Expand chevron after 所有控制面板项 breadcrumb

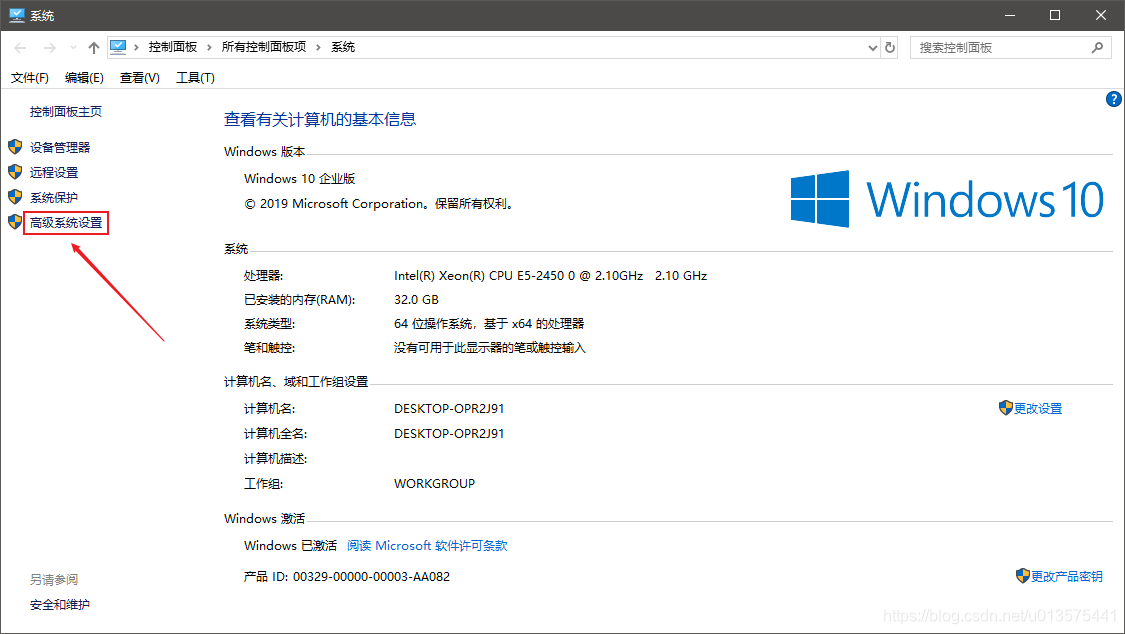click(x=318, y=47)
